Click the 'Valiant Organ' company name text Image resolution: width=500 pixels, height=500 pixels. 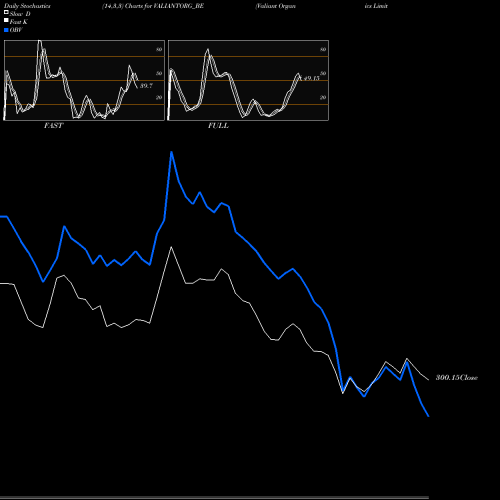point(276,6)
